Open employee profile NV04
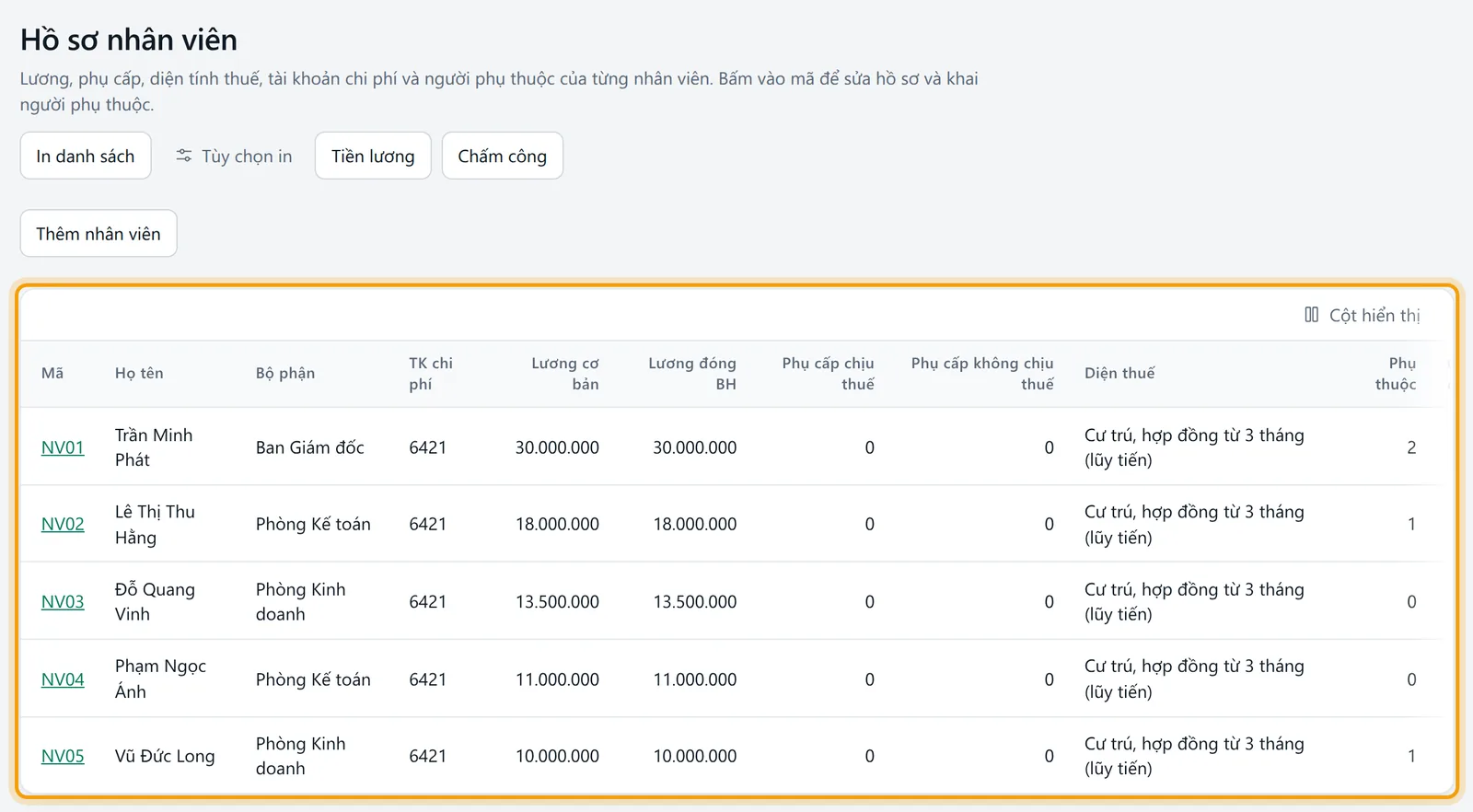Viewport: 1473px width, 812px height. click(63, 679)
